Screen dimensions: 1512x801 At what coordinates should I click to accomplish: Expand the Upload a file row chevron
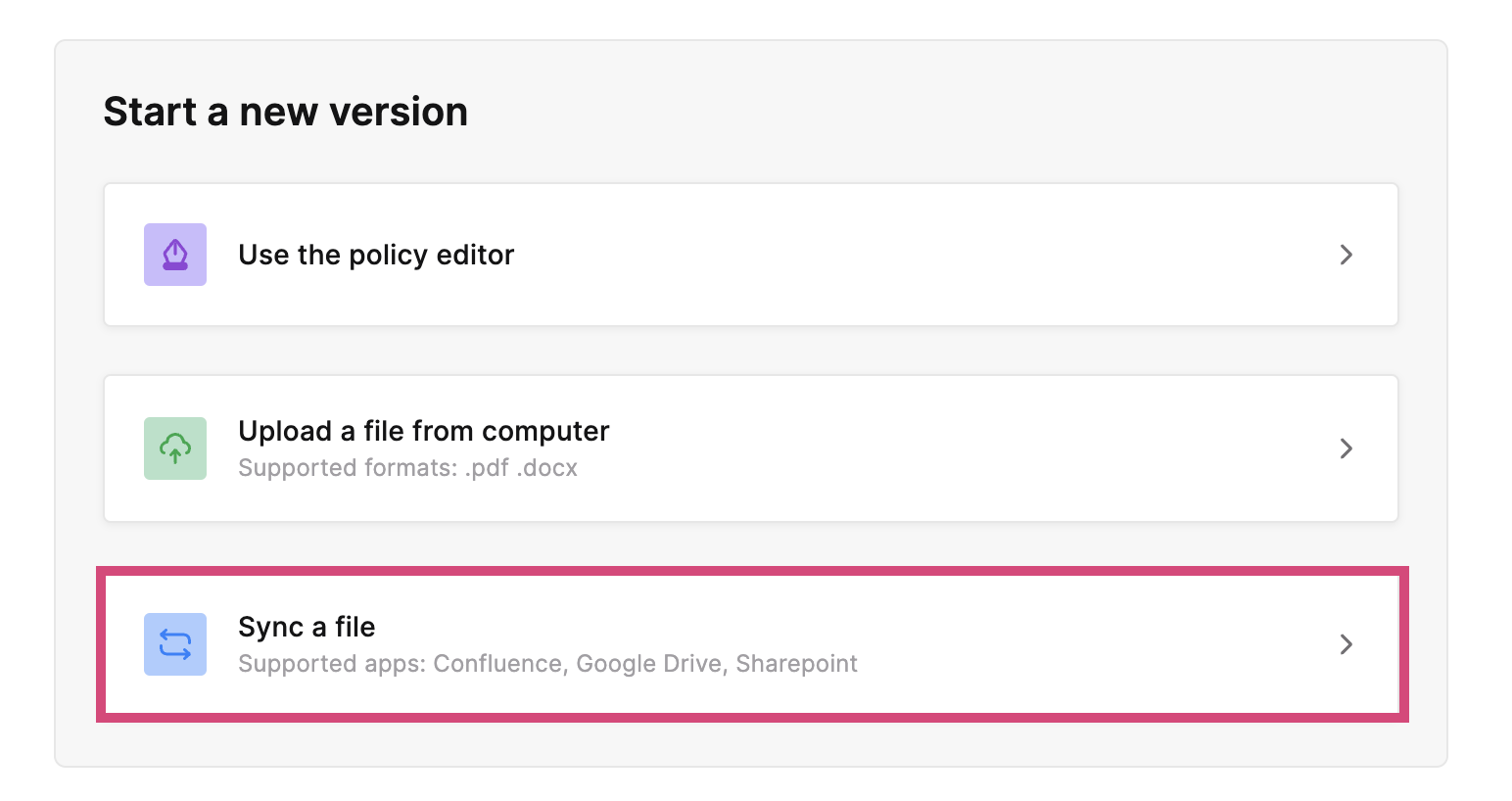pos(1347,448)
